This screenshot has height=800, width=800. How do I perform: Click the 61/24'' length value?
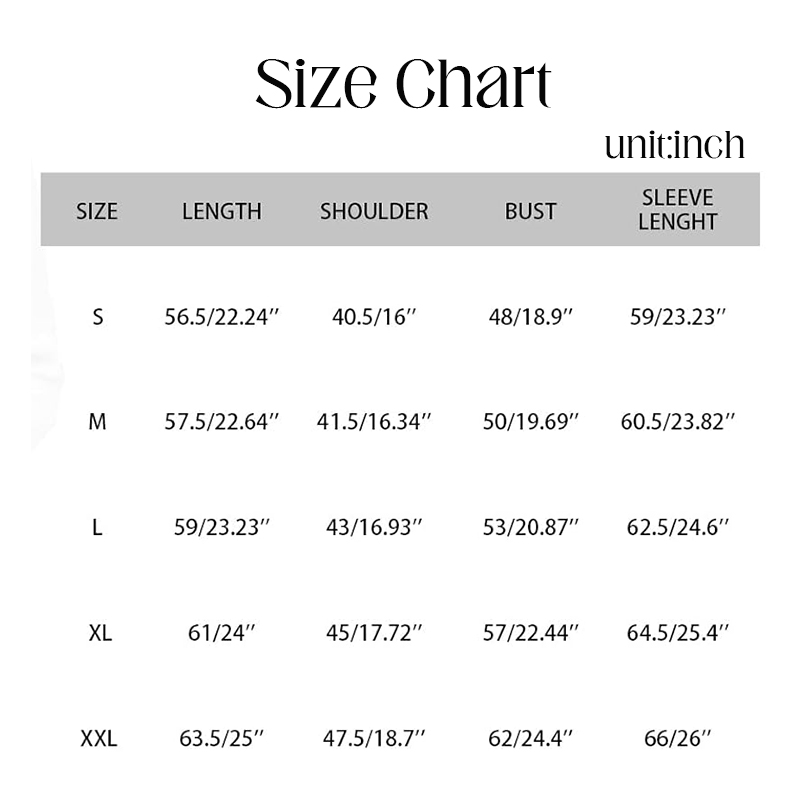pyautogui.click(x=222, y=633)
